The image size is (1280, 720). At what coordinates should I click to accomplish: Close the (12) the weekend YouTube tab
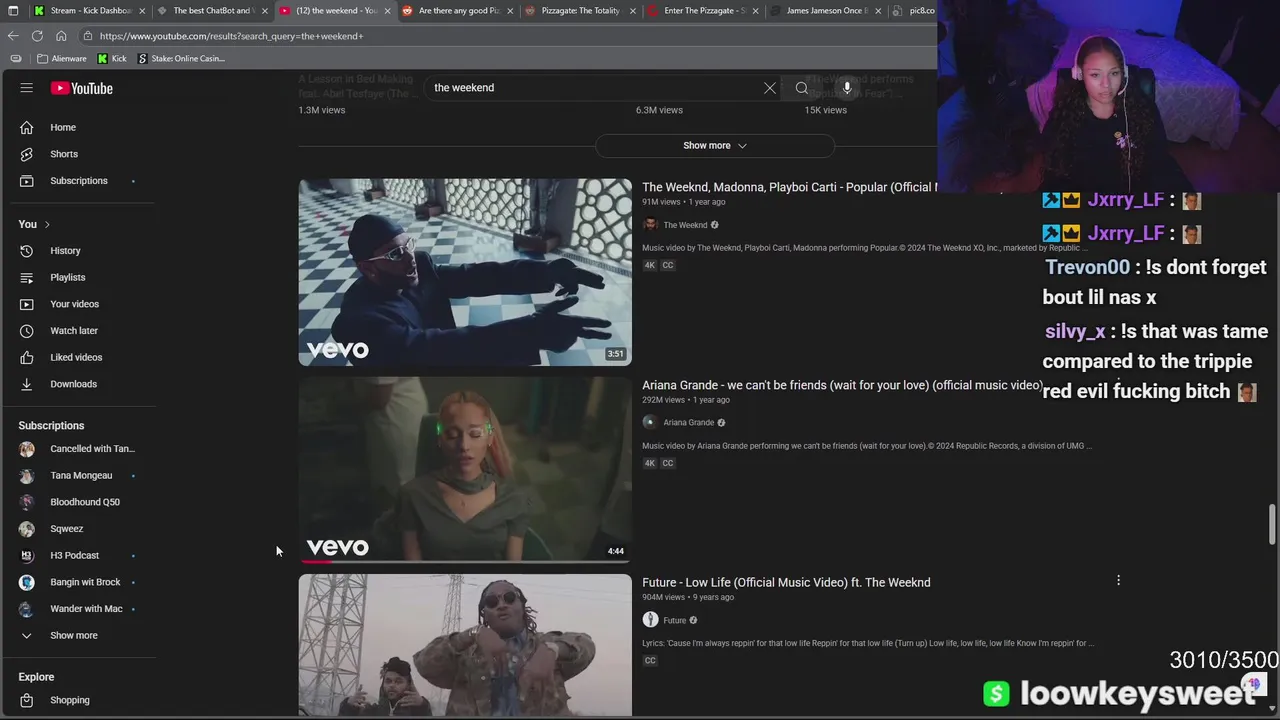[x=386, y=11]
